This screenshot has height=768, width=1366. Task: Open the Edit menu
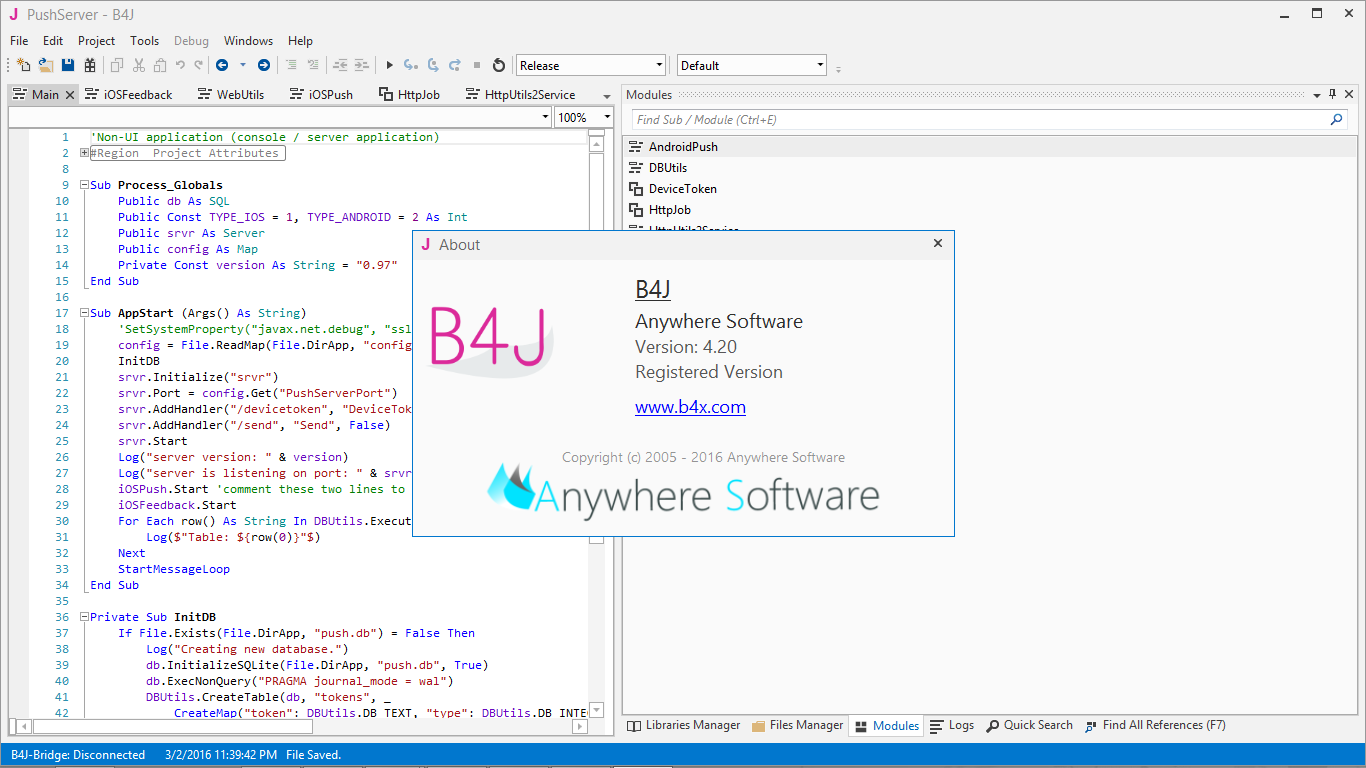[x=53, y=41]
